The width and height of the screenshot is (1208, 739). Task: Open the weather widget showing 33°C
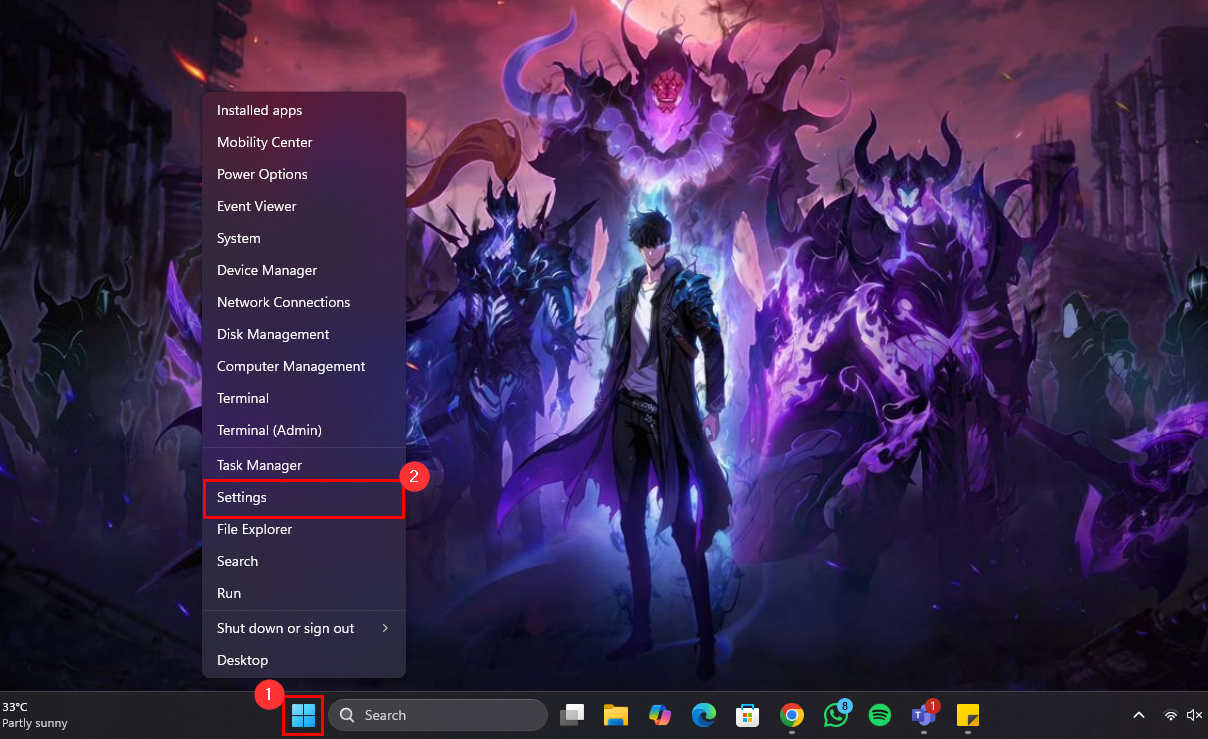pos(35,715)
